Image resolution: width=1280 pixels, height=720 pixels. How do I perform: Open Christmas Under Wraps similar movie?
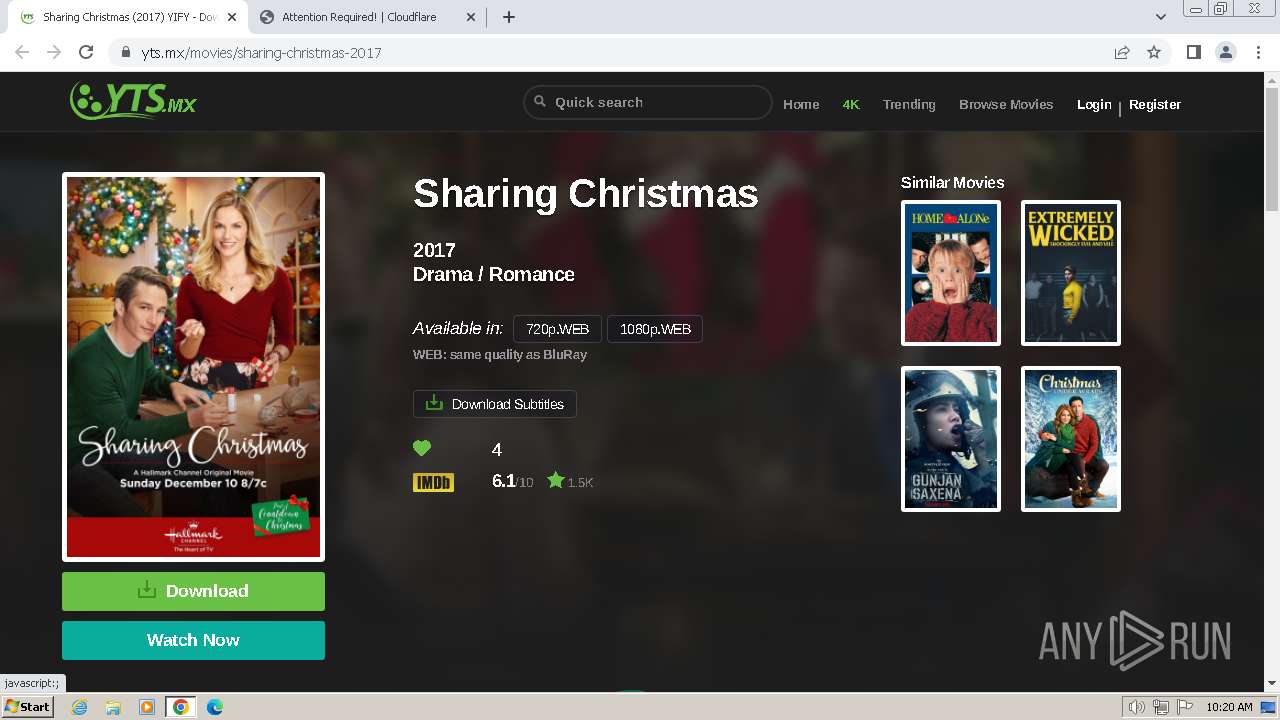[1071, 439]
